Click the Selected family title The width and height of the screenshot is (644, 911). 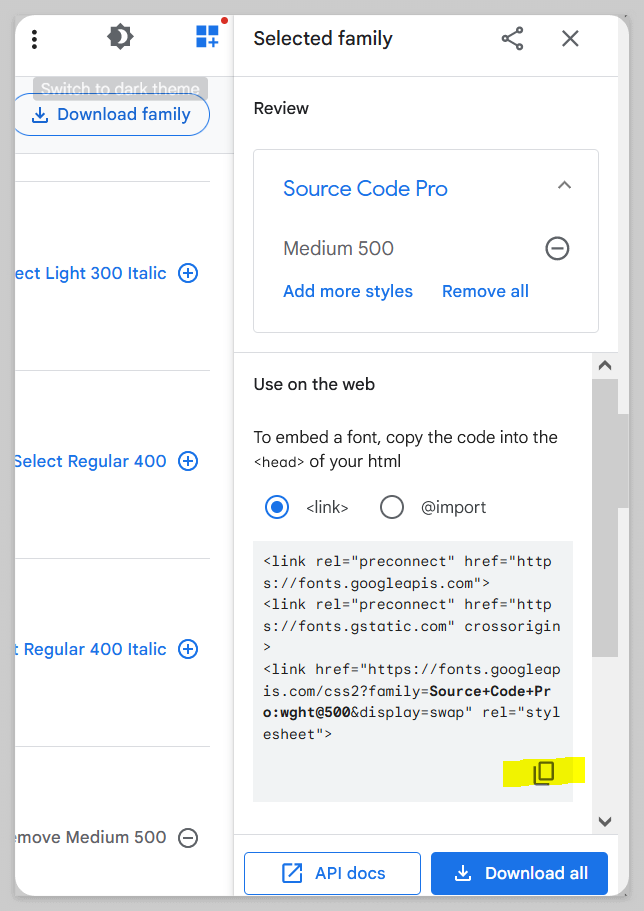pyautogui.click(x=323, y=38)
